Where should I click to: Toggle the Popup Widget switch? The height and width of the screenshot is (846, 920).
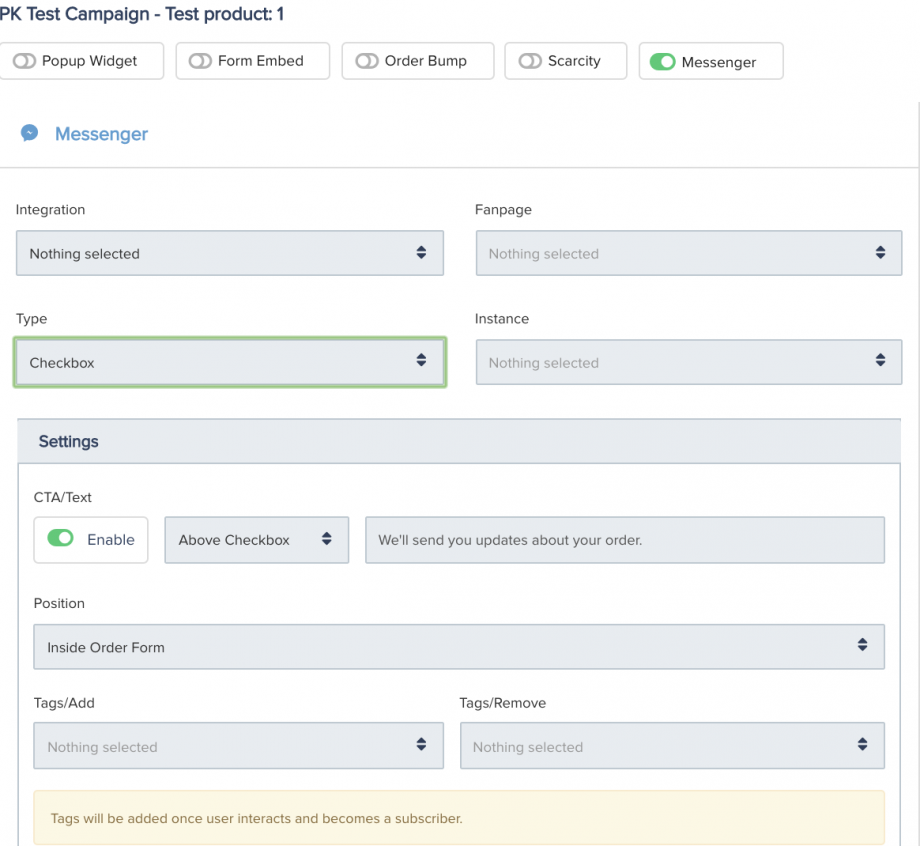pyautogui.click(x=25, y=61)
